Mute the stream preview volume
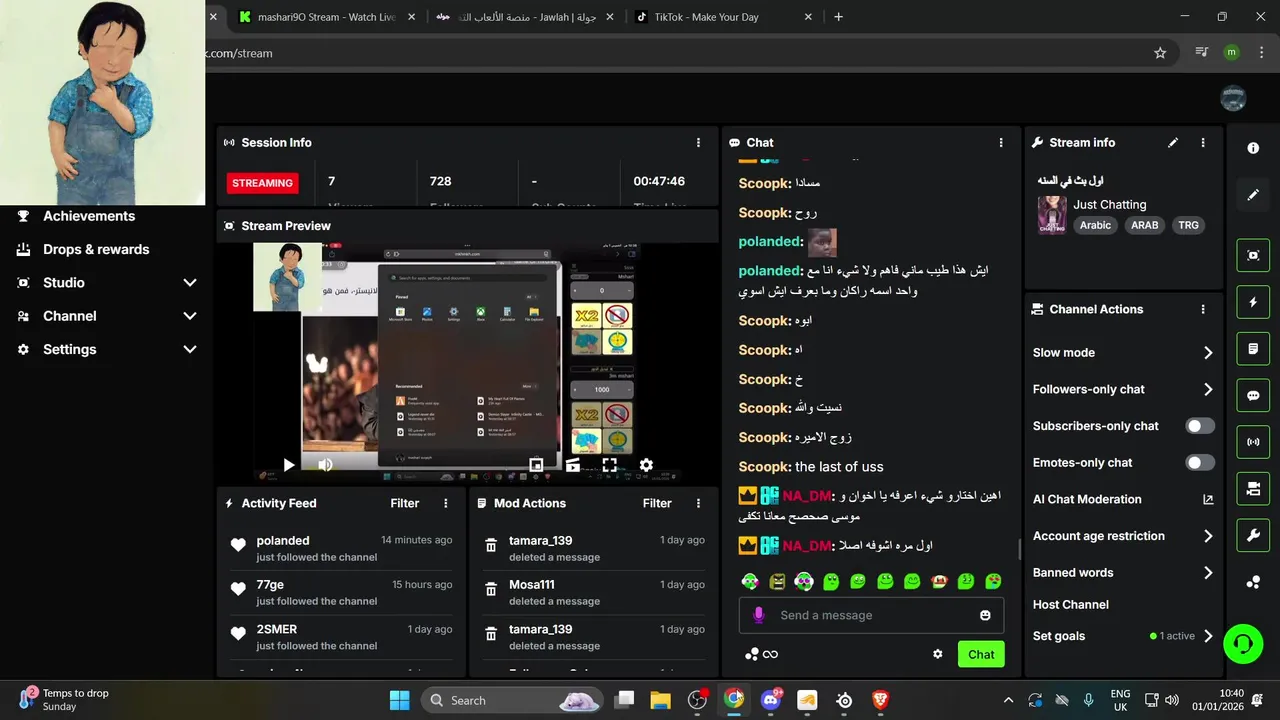This screenshot has width=1280, height=720. [325, 465]
